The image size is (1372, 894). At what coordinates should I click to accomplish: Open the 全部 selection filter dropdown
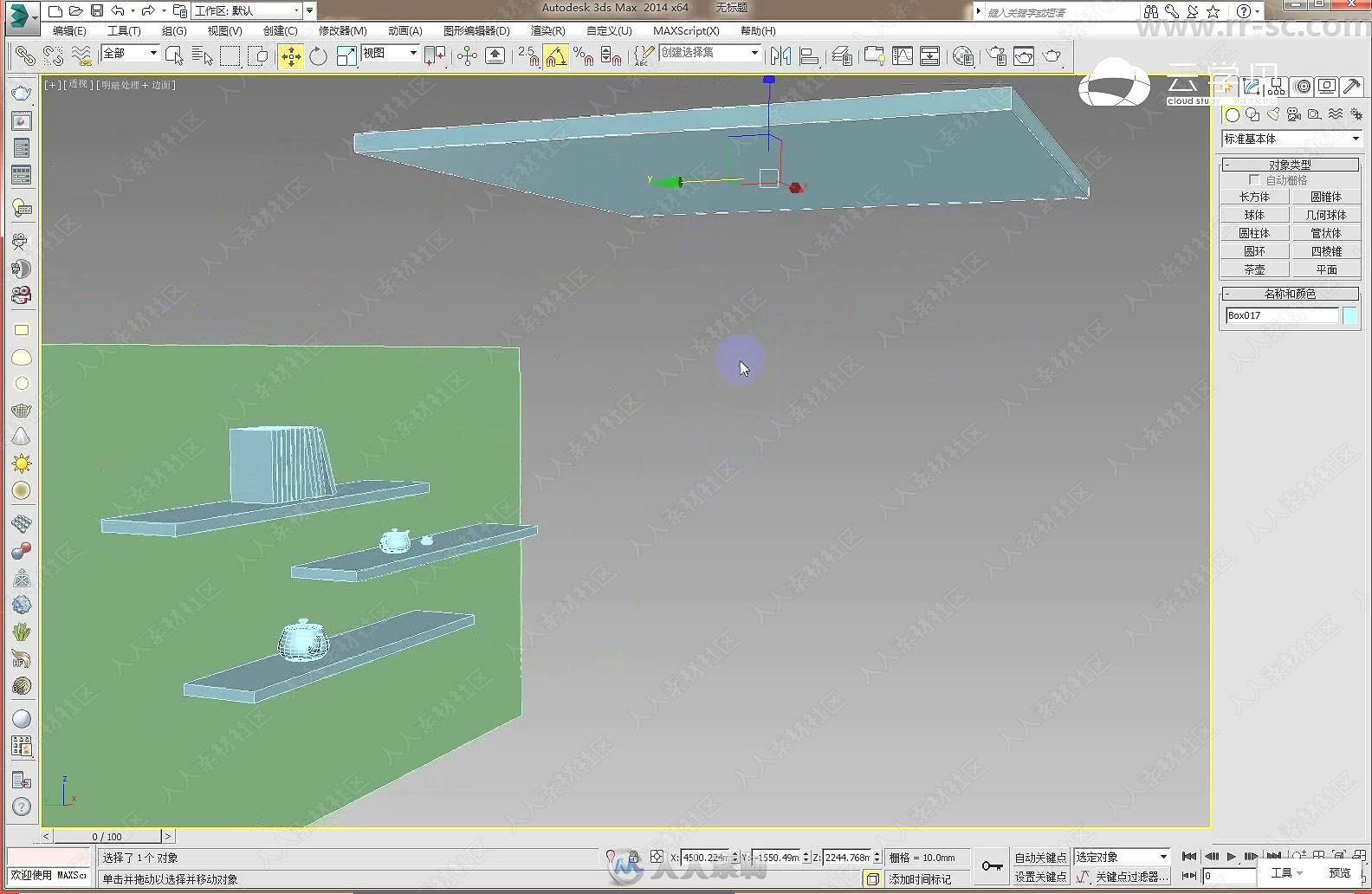click(131, 54)
